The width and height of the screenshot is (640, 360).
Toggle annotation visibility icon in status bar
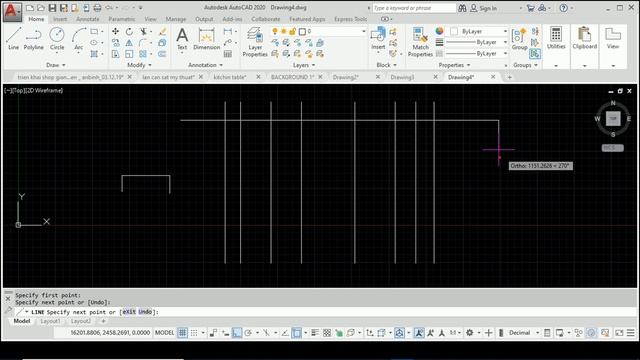419,333
